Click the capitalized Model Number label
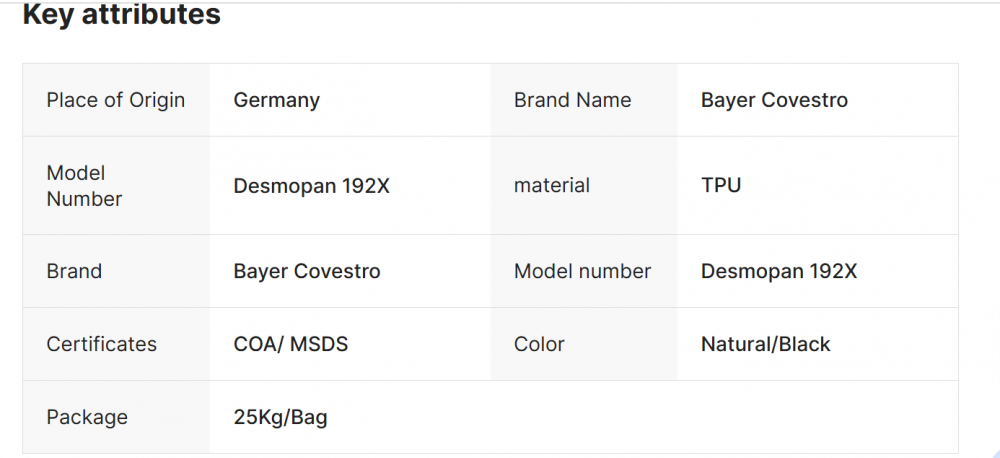Viewport: 1000px width, 458px height. point(84,186)
